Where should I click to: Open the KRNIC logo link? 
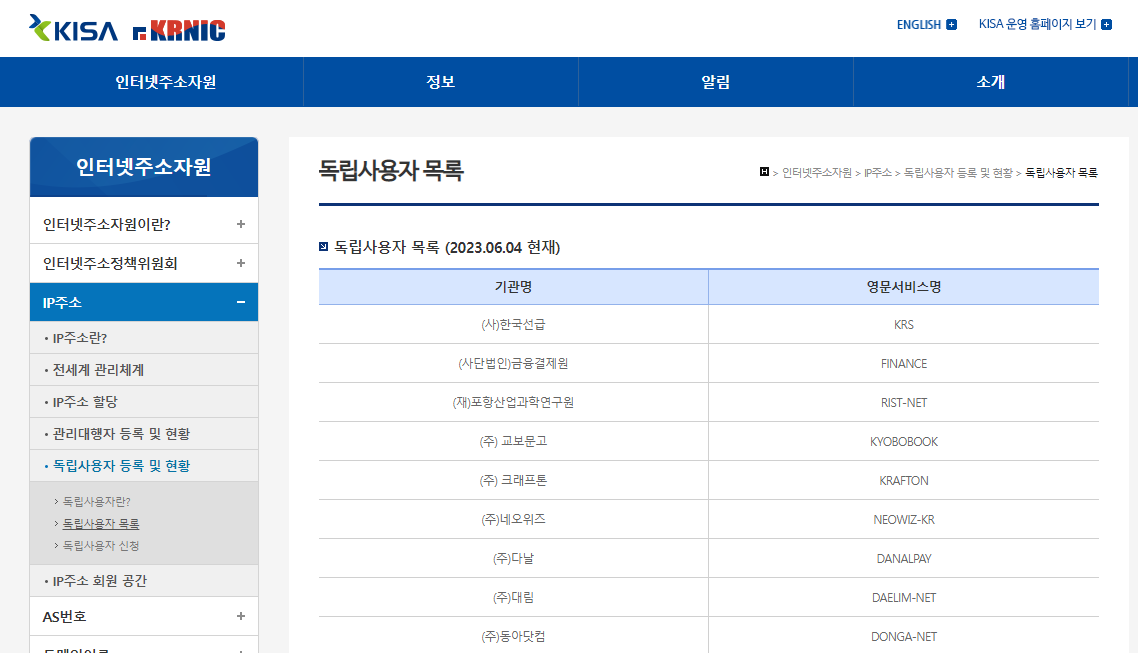tap(179, 31)
